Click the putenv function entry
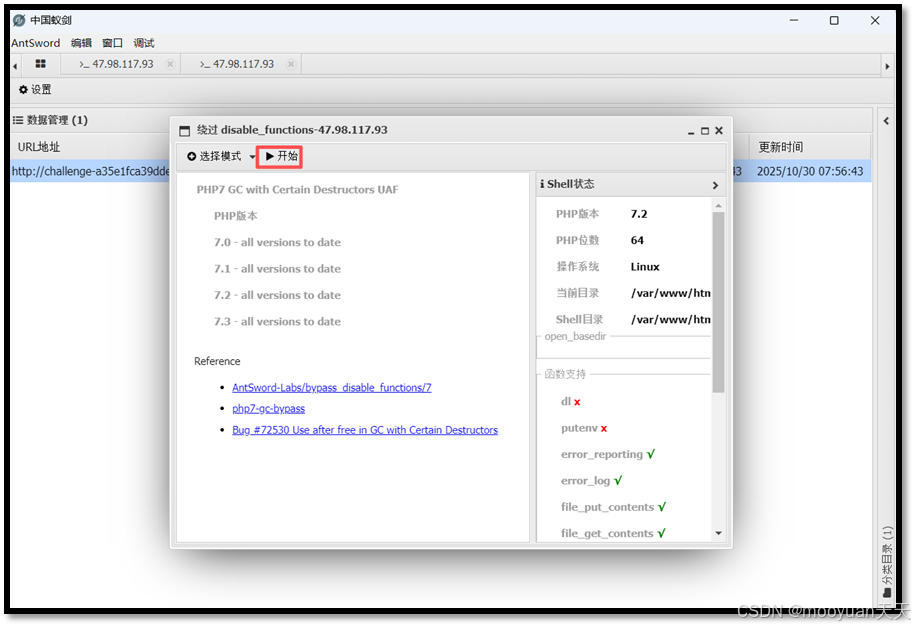The height and width of the screenshot is (627, 915). 584,429
